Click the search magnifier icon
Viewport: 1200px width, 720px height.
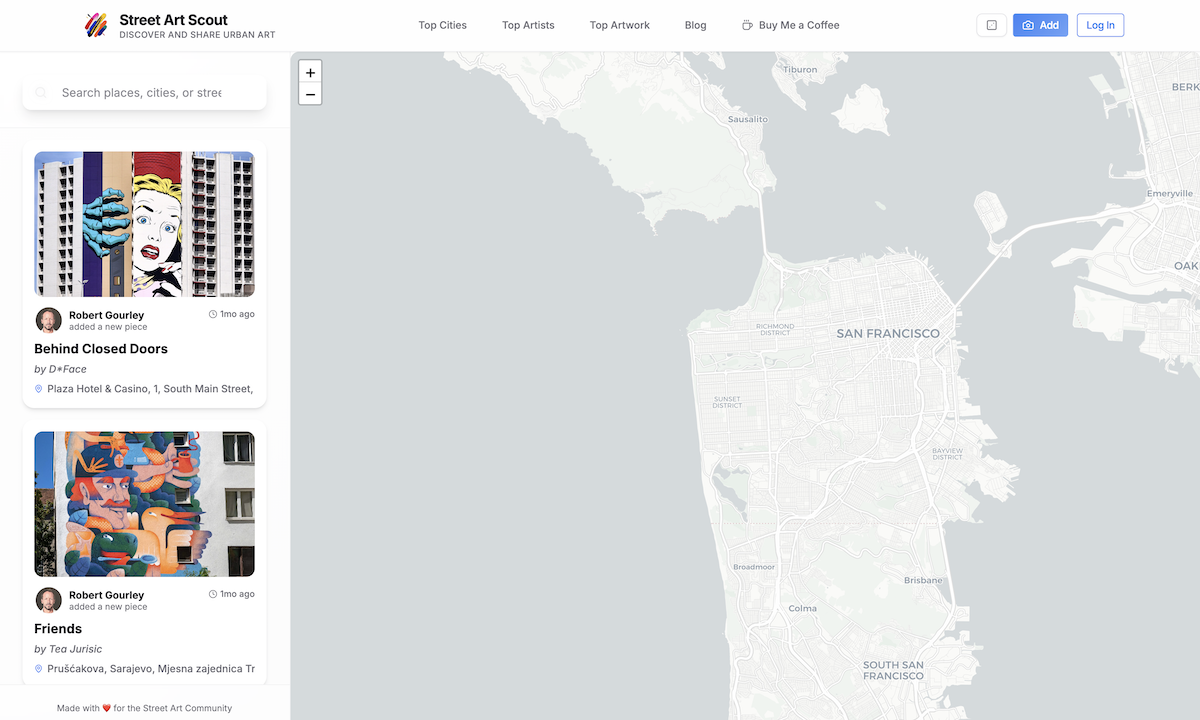[41, 93]
